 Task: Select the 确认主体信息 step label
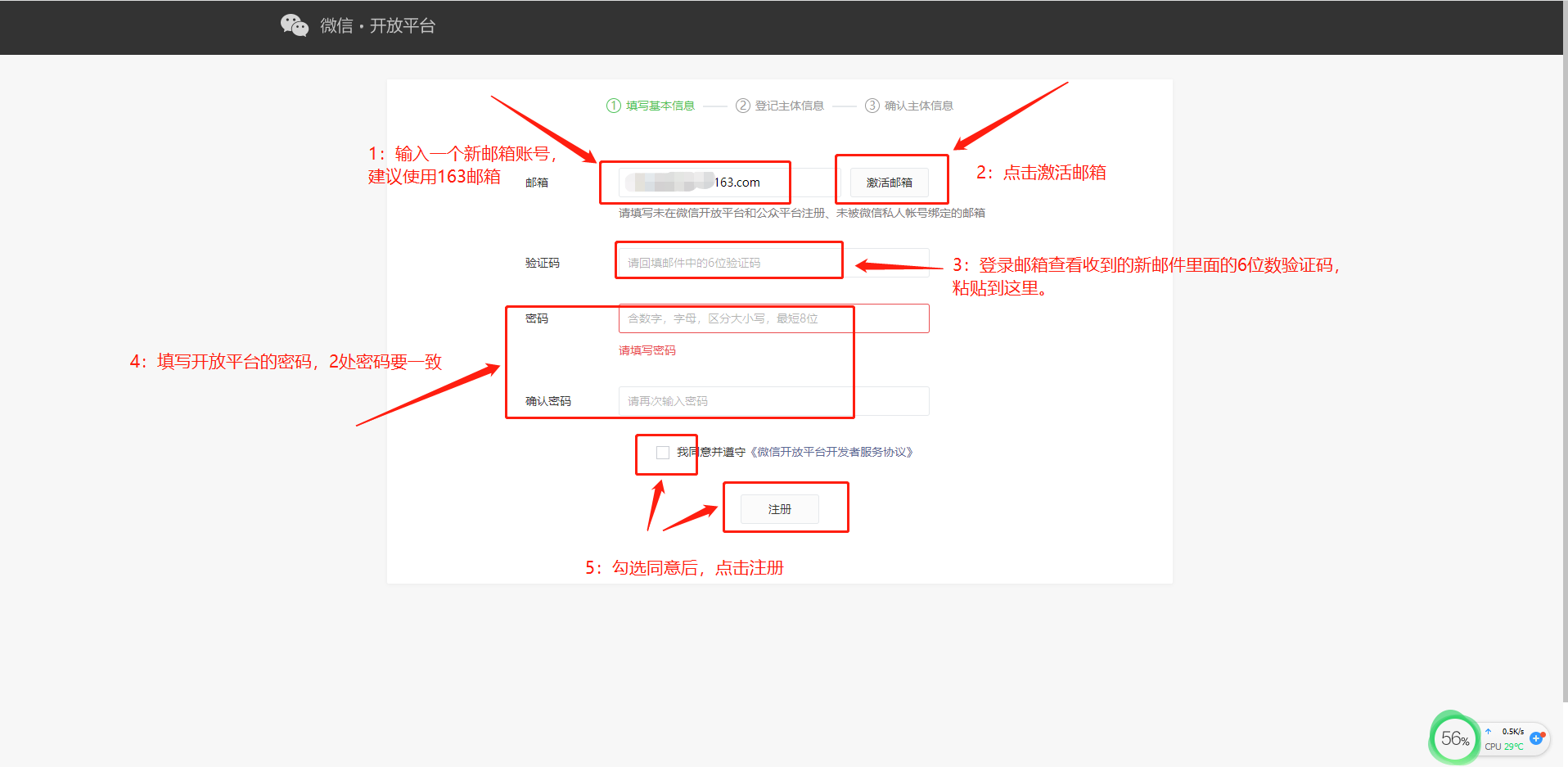pos(918,106)
